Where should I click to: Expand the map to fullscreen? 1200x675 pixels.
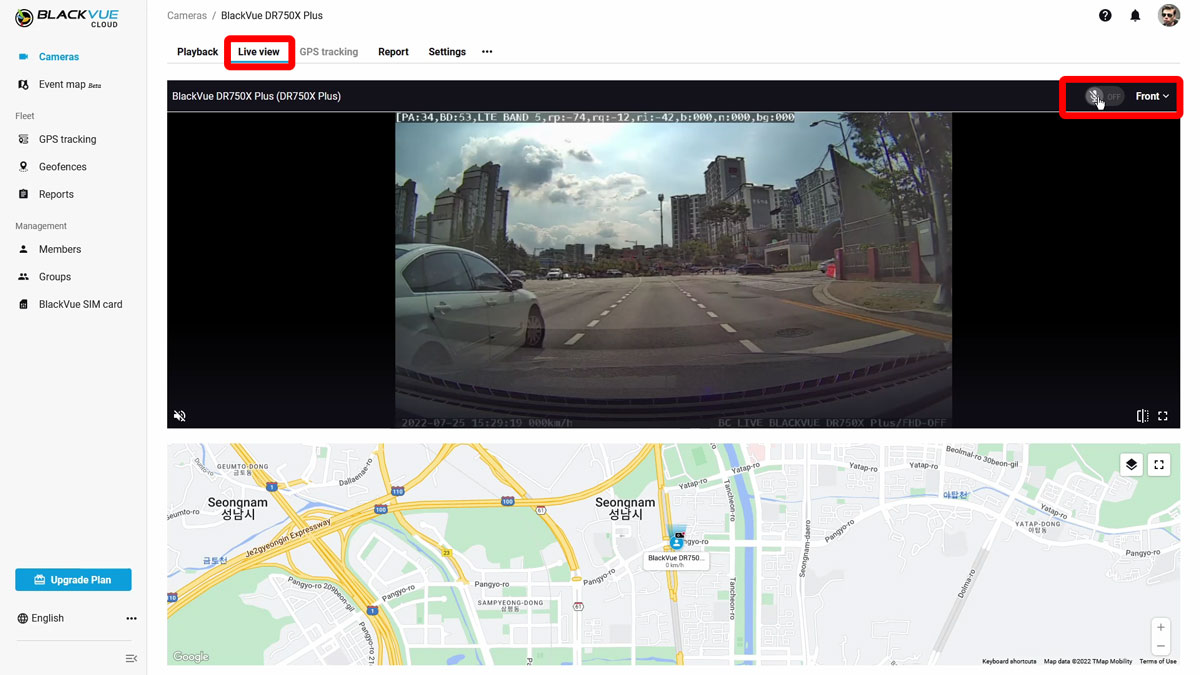[x=1159, y=465]
